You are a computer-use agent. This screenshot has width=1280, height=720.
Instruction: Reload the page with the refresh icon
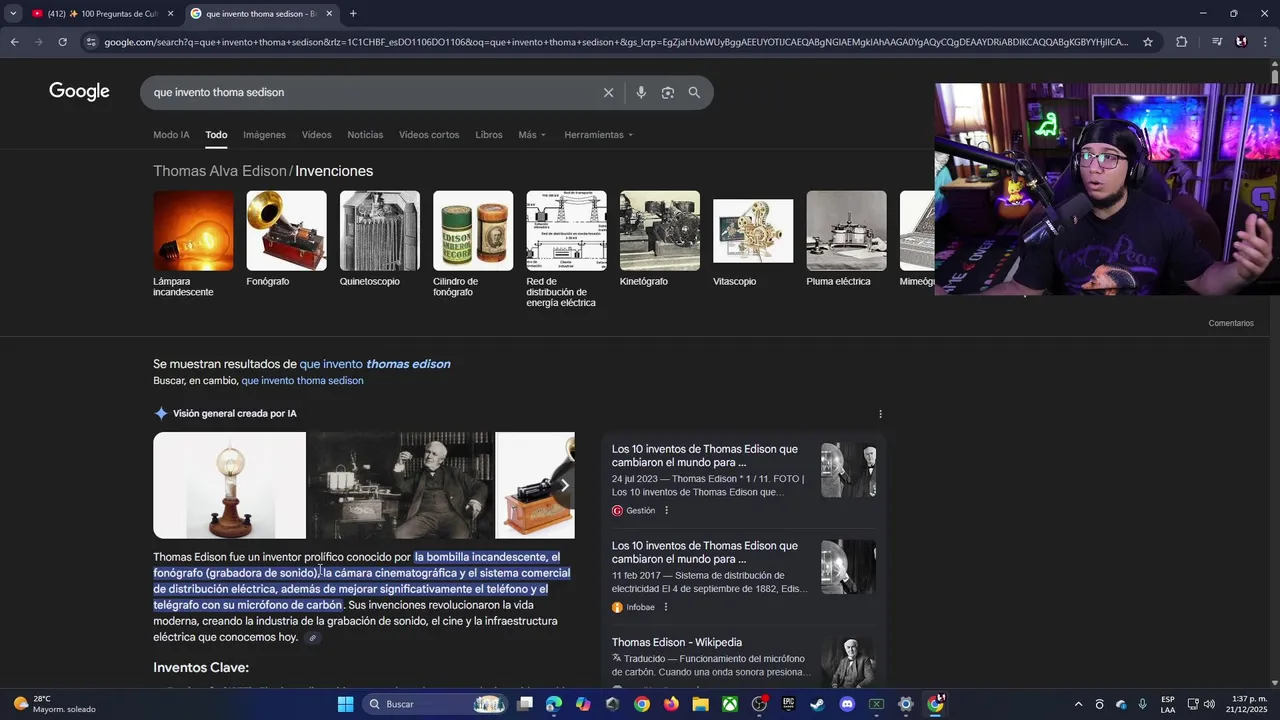click(62, 42)
